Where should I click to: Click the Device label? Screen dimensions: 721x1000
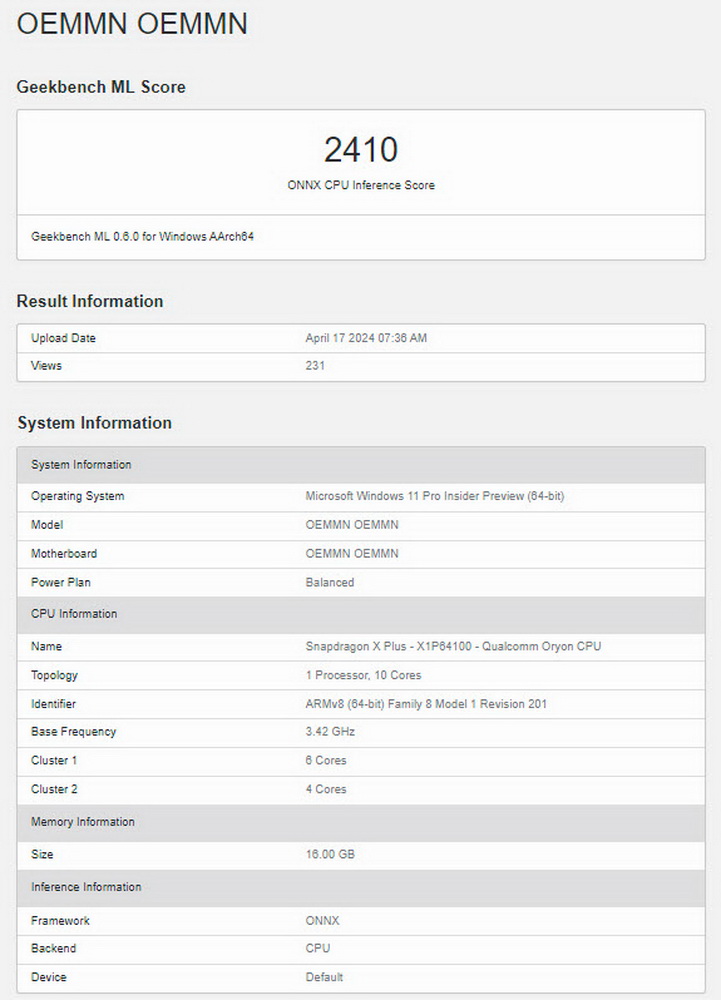pos(48,977)
